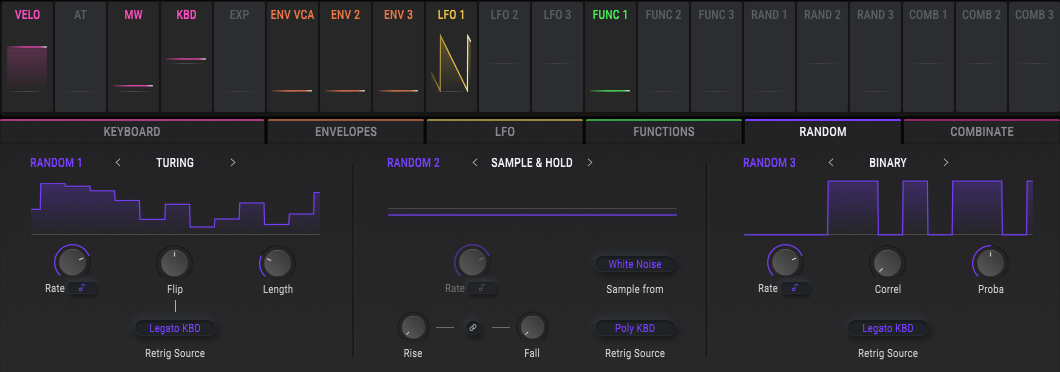Switch to the LFO tab

pos(505,132)
